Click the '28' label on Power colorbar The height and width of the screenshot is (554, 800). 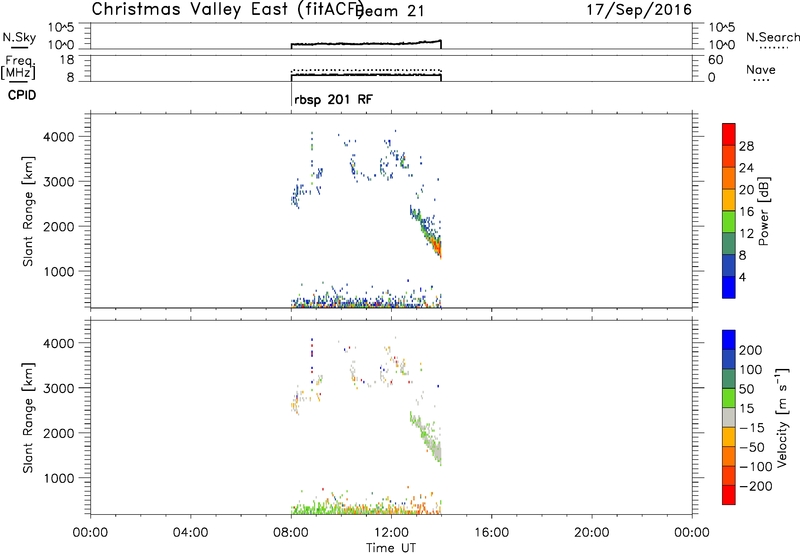coord(746,146)
